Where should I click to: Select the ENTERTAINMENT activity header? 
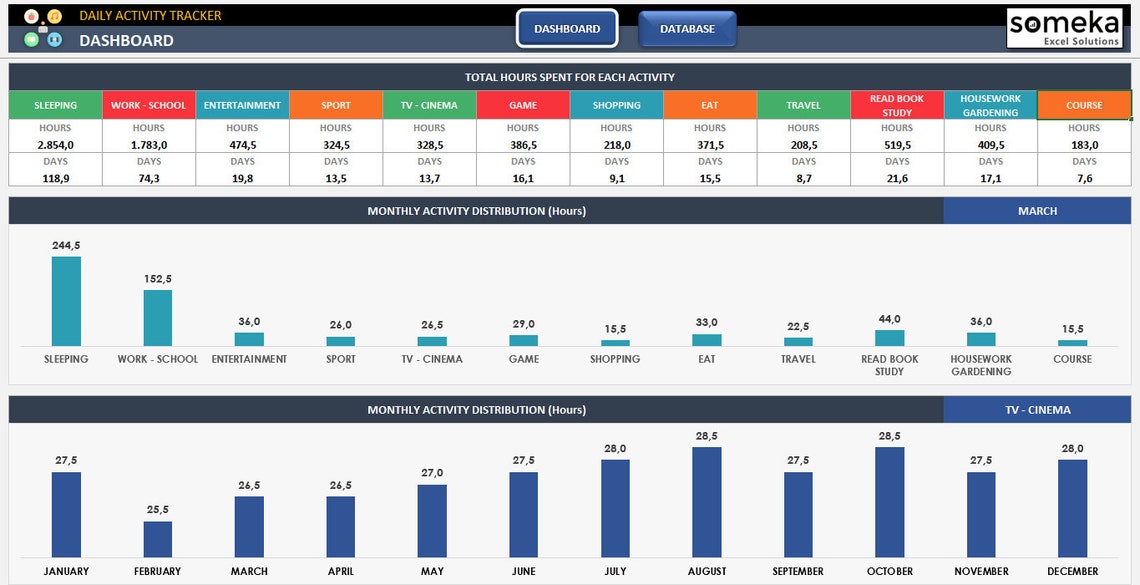click(242, 104)
